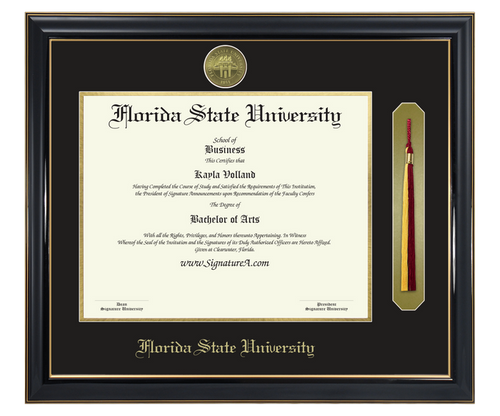This screenshot has height=416, width=500.
Task: Click the maroon and gold tassel
Action: click(x=409, y=205)
